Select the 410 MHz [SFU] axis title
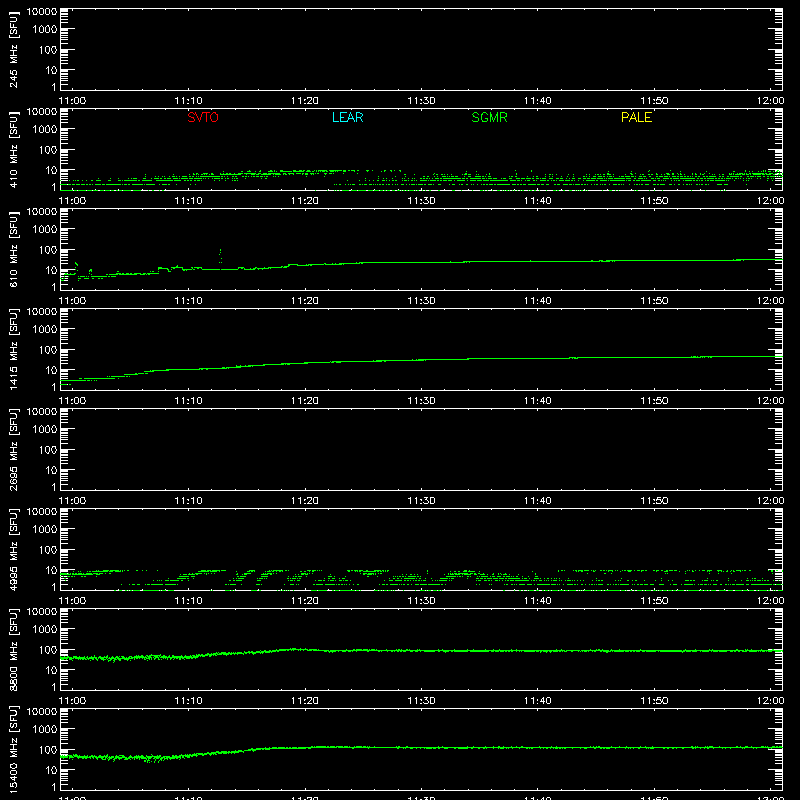 tap(14, 149)
